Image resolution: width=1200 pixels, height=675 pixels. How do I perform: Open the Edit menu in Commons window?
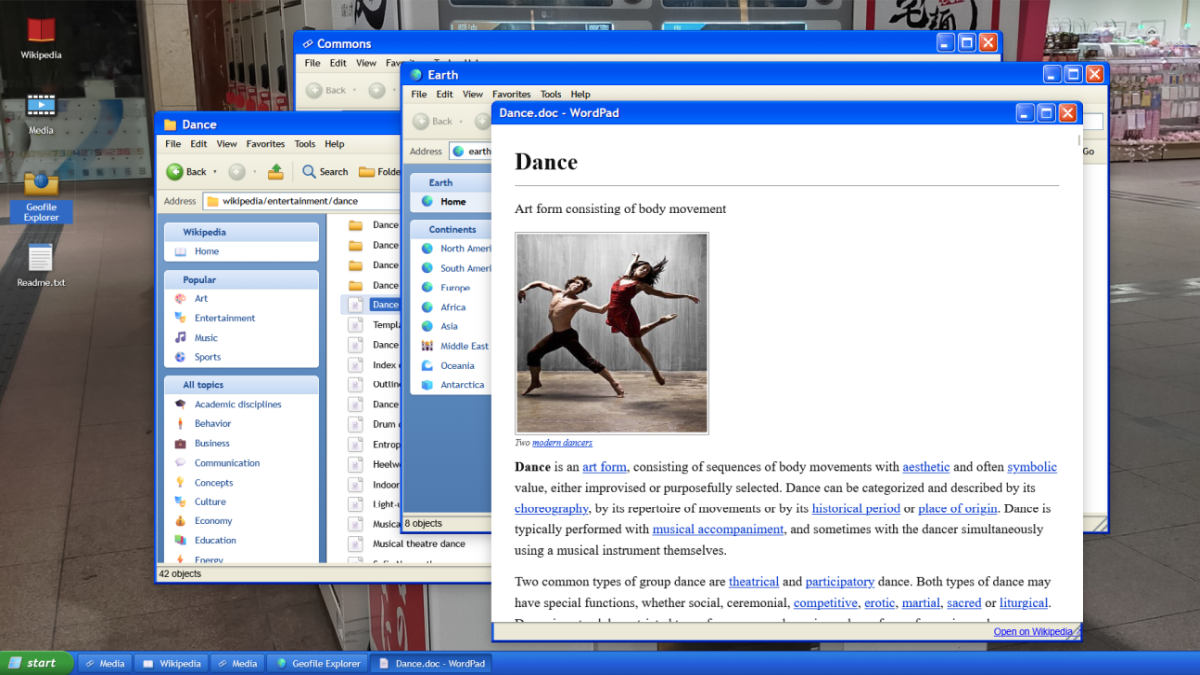coord(338,63)
